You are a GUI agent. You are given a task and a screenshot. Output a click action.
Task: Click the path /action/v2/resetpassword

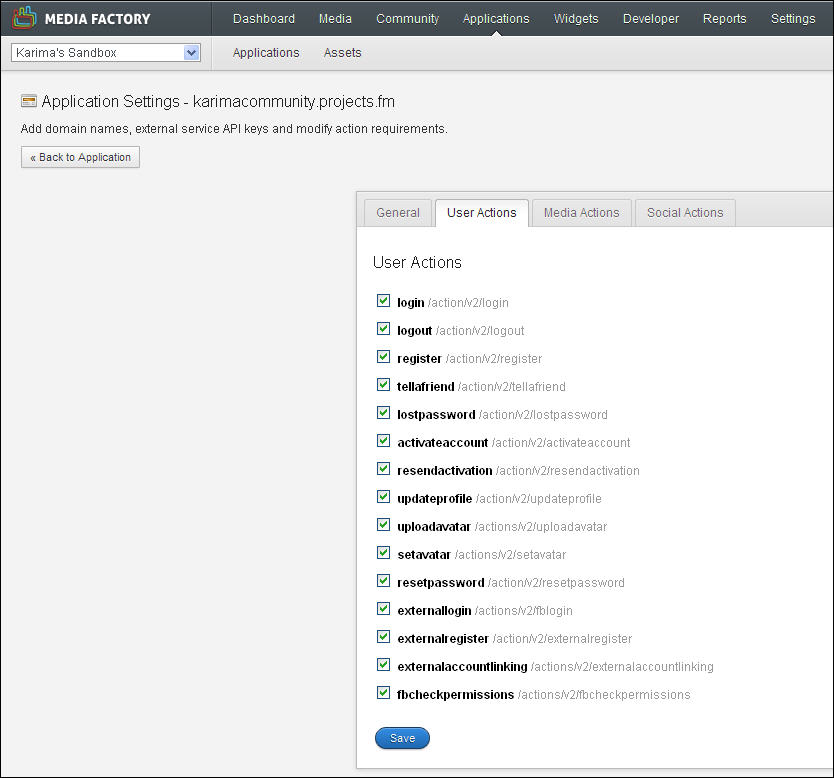556,583
